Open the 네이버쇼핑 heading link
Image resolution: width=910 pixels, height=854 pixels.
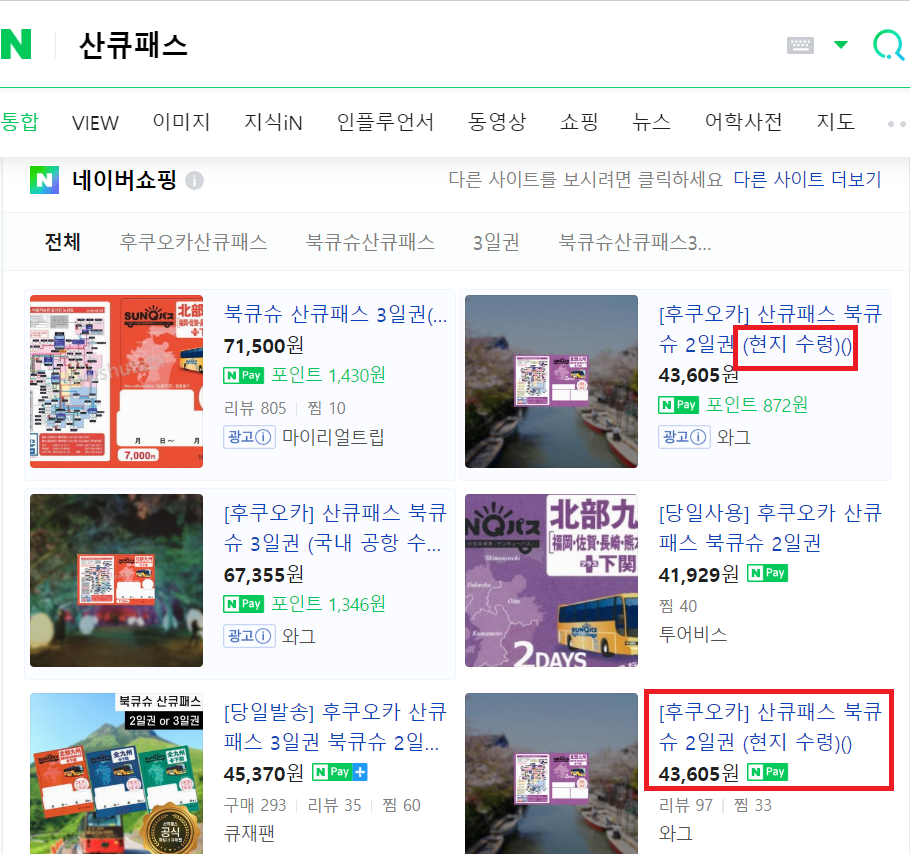coord(124,180)
